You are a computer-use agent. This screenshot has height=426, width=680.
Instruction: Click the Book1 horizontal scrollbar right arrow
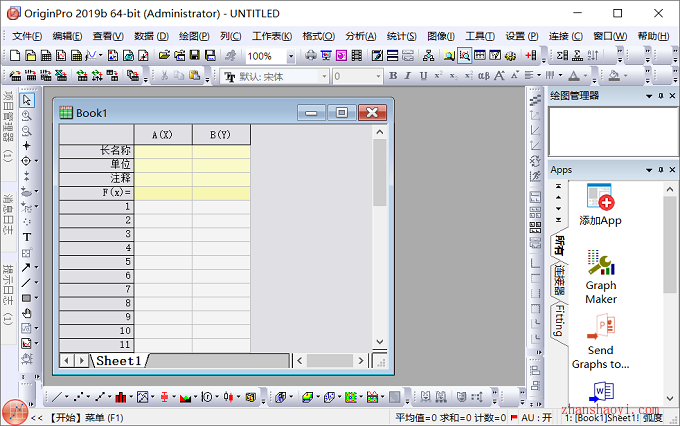(361, 360)
